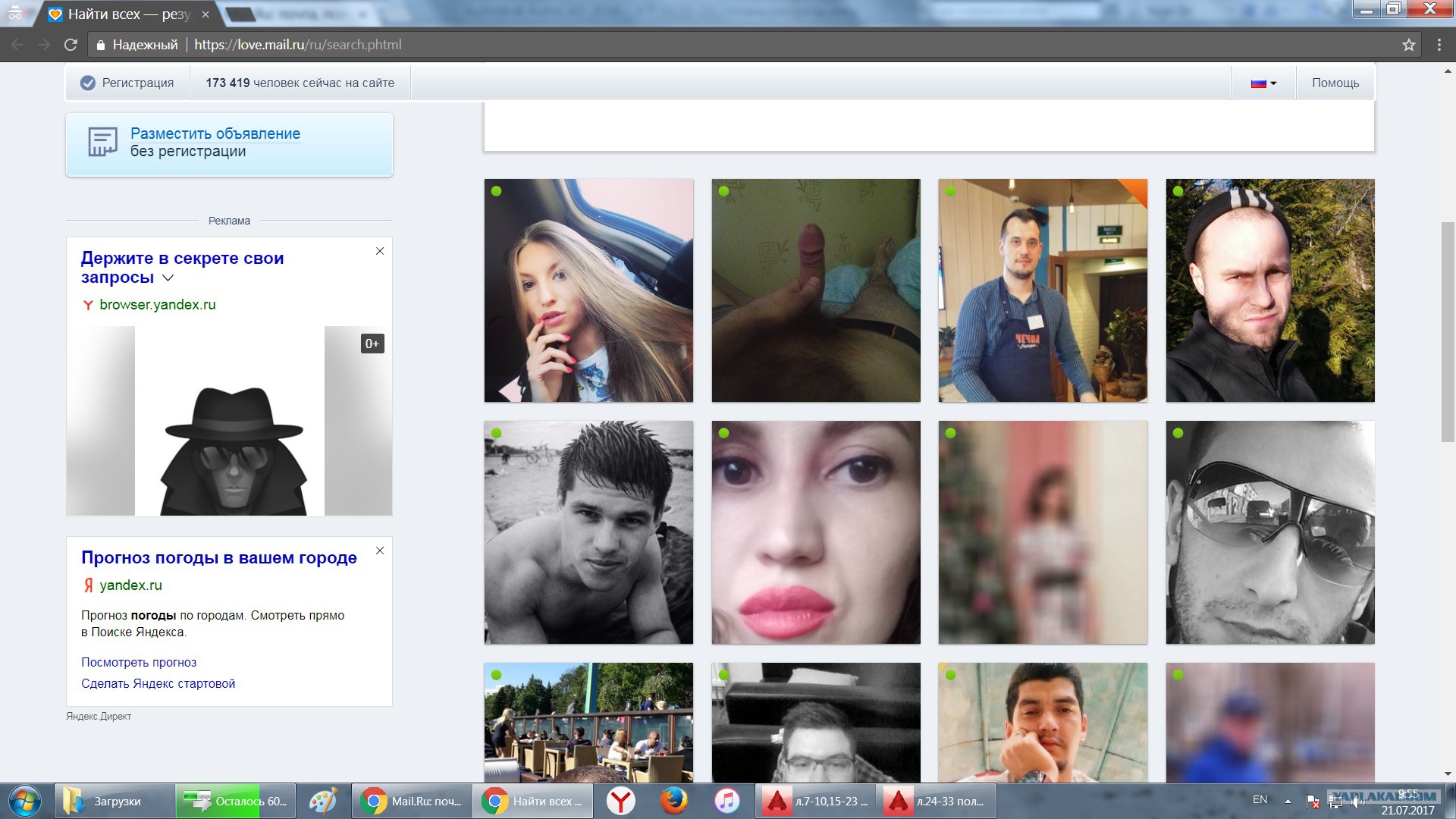The width and height of the screenshot is (1456, 819).
Task: Reload the love.mail.ru page
Action: (71, 45)
